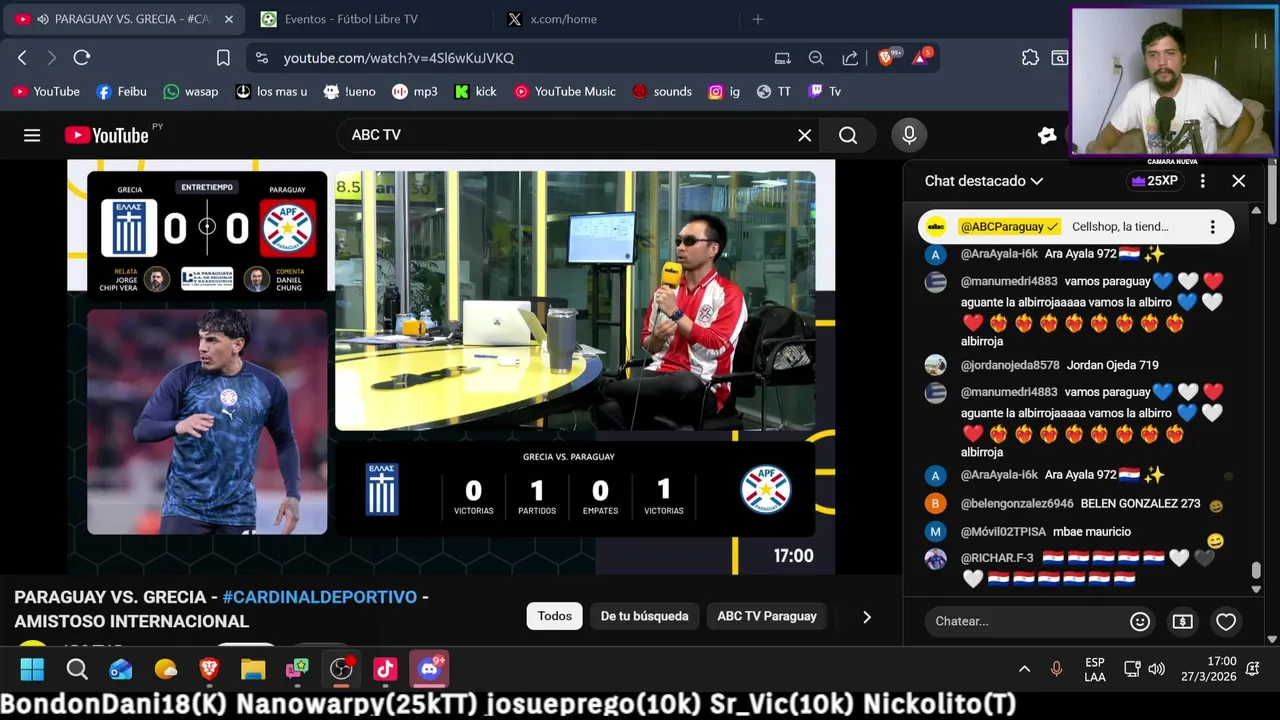Close the PARAGUAY VS. GRECIA tab

tap(228, 19)
